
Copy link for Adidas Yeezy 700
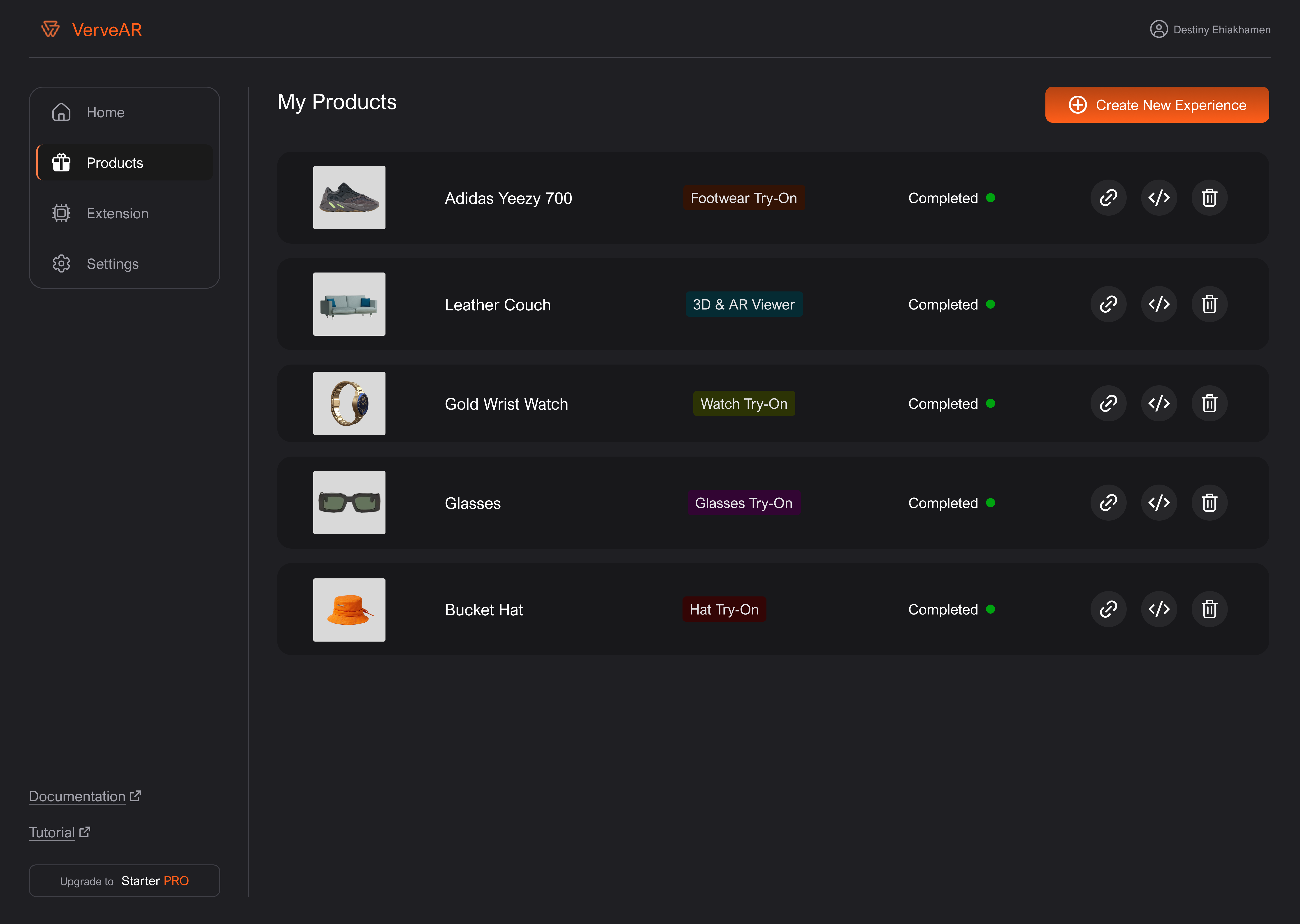click(1108, 198)
